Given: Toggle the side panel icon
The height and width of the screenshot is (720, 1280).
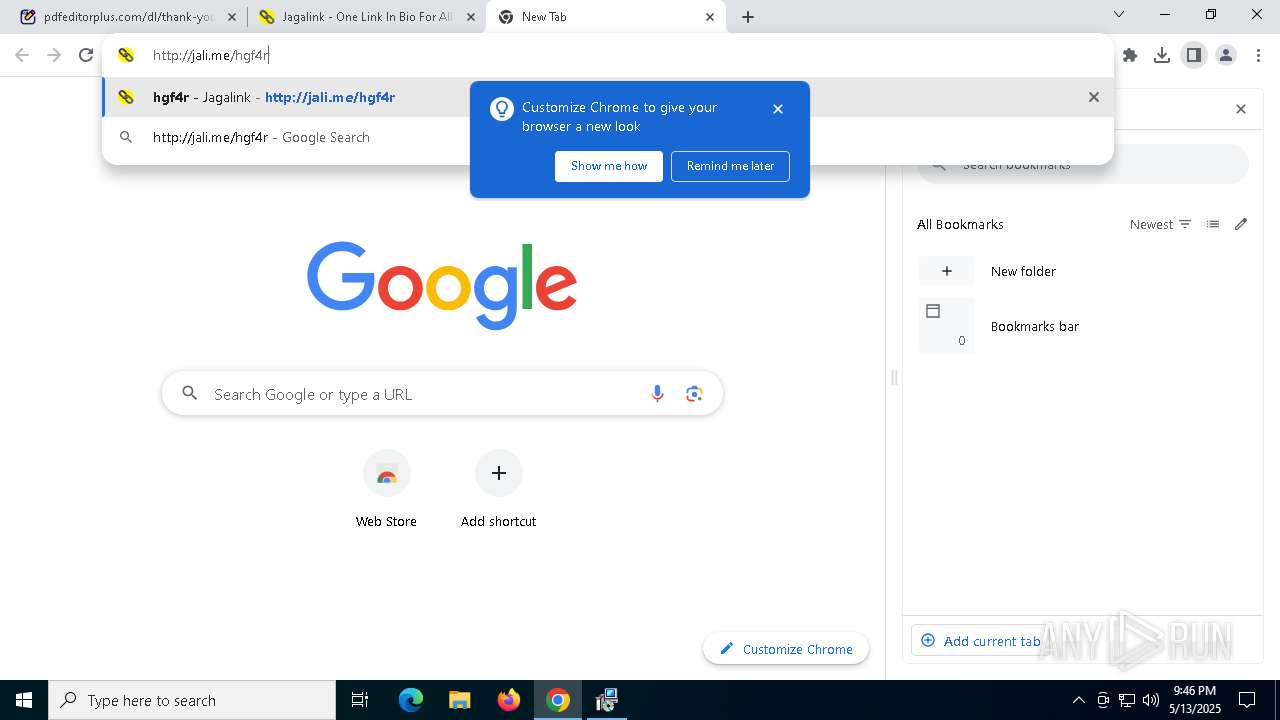Looking at the screenshot, I should [1194, 55].
